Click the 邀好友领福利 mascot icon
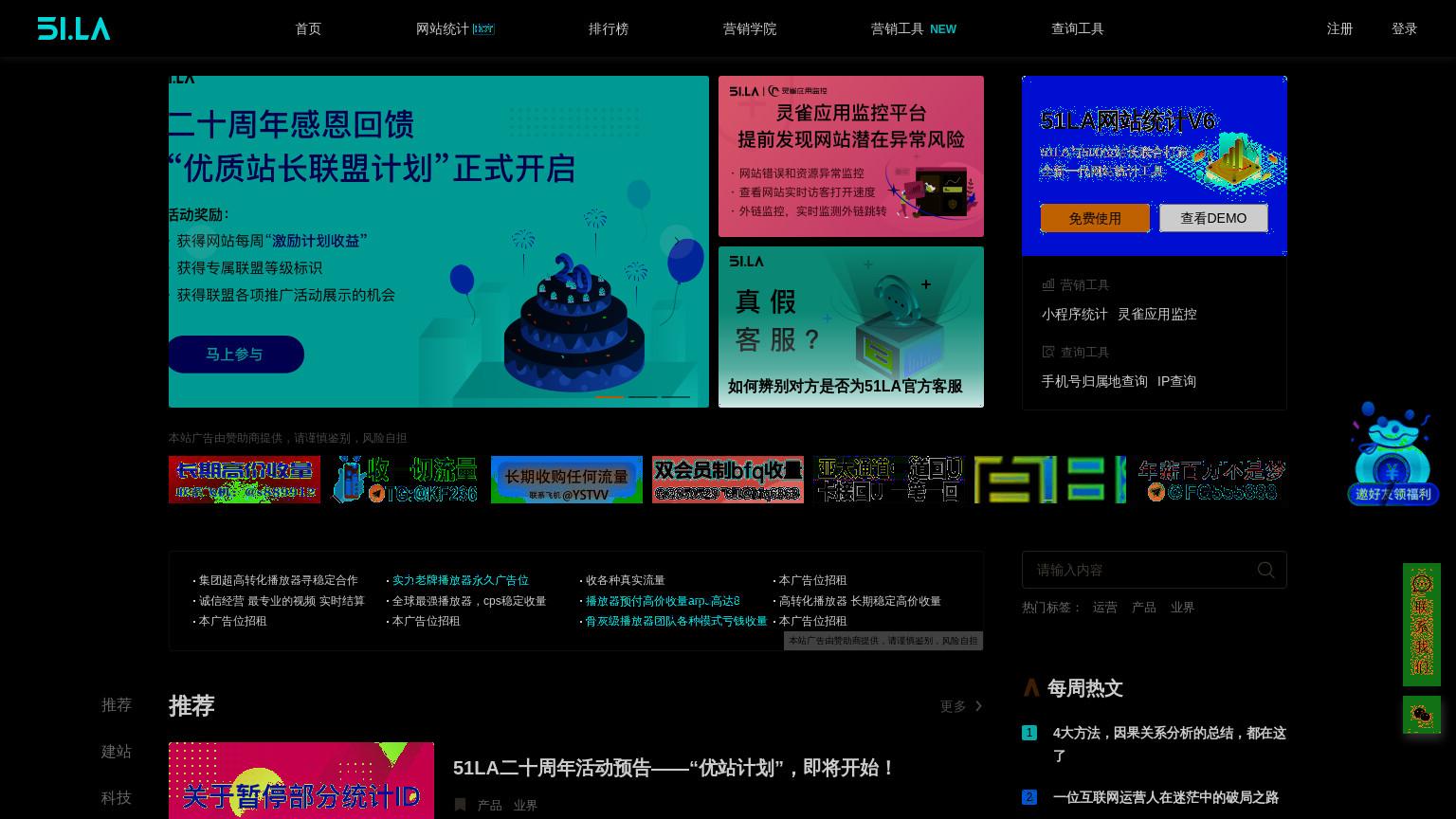 pos(1393,453)
